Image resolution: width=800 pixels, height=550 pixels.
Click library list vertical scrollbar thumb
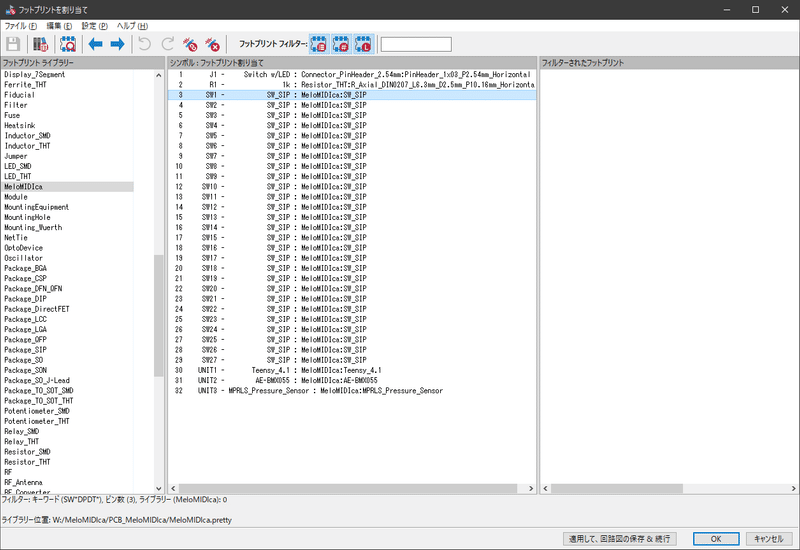click(x=159, y=315)
